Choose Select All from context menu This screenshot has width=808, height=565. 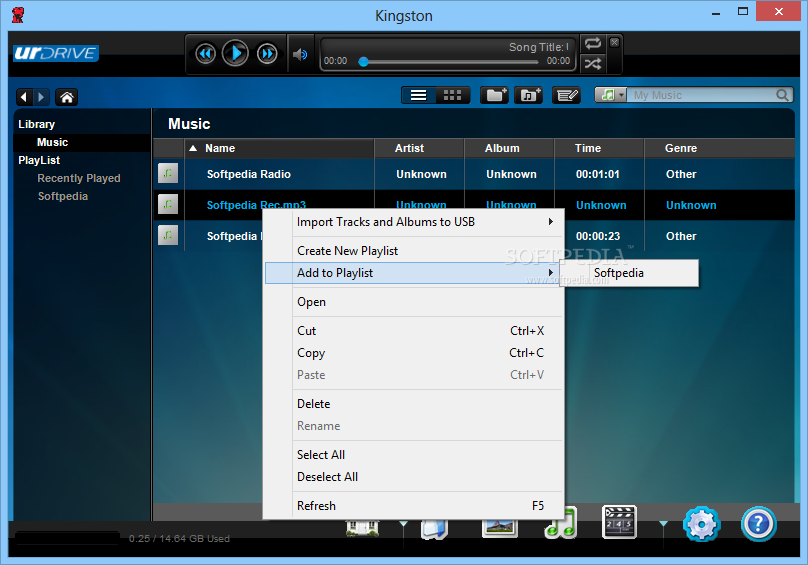click(x=414, y=455)
